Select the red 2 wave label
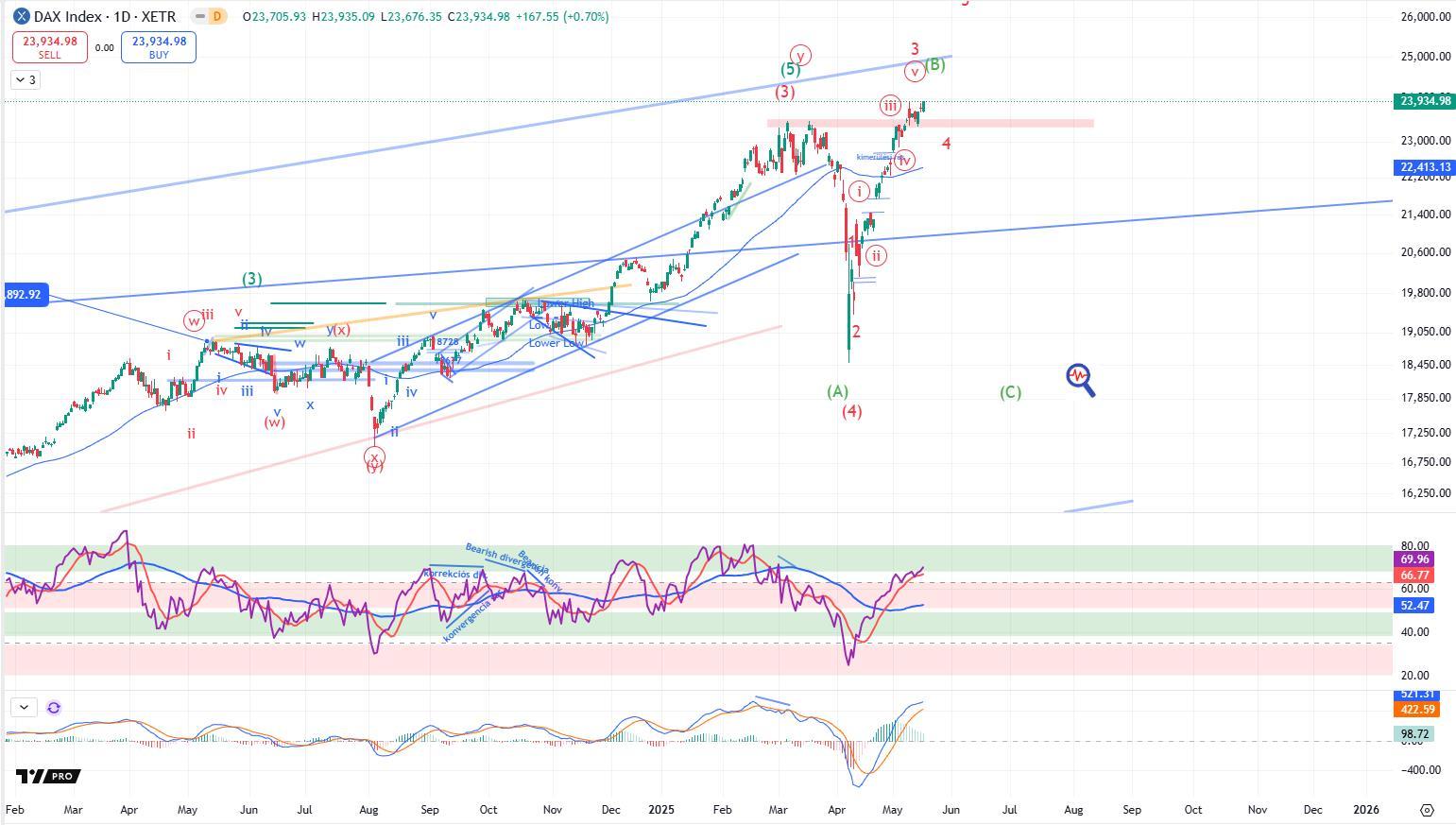 tap(856, 332)
